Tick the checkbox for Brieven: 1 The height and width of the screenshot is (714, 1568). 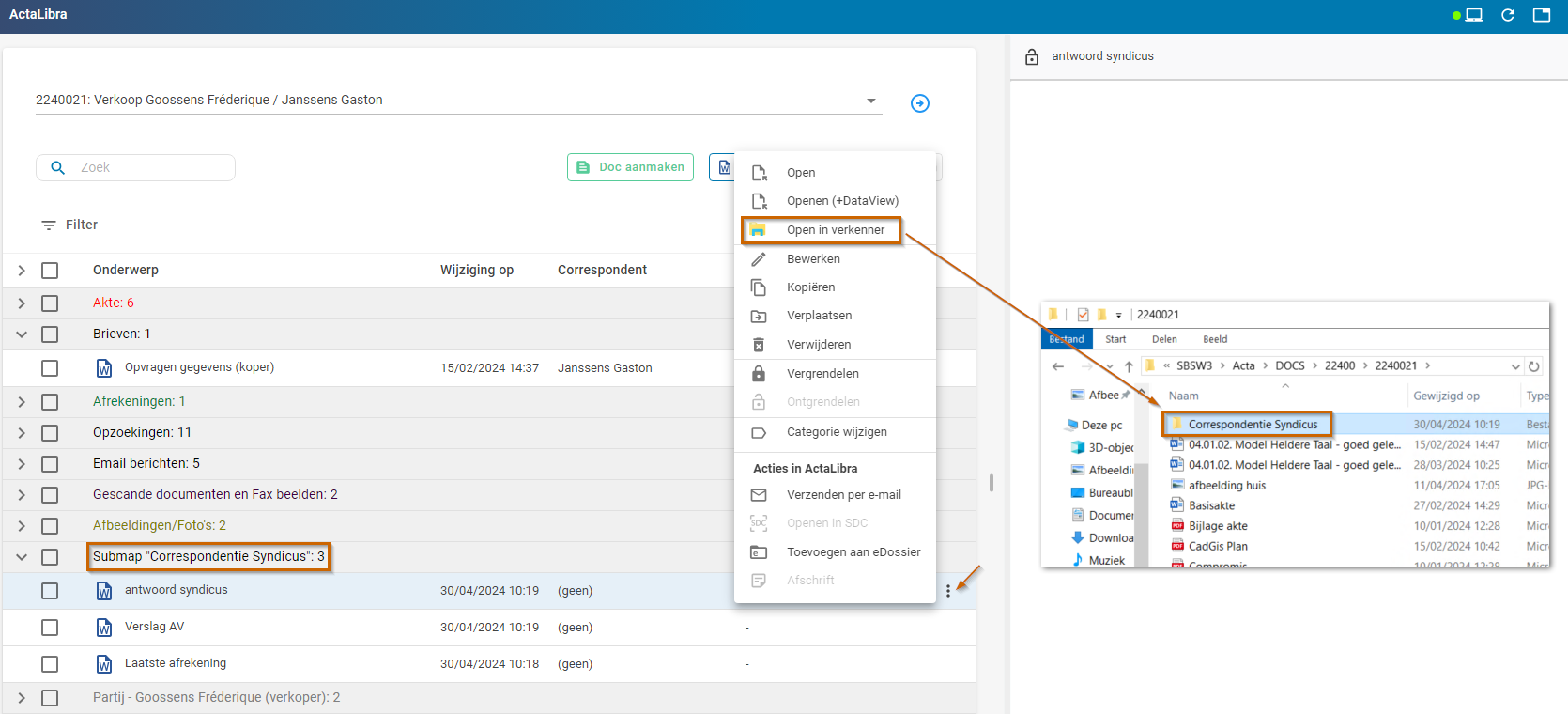click(50, 334)
